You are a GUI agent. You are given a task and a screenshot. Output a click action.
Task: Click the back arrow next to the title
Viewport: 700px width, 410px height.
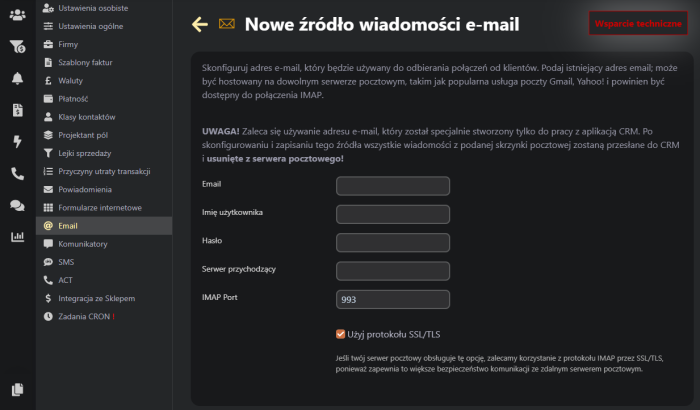pos(200,24)
